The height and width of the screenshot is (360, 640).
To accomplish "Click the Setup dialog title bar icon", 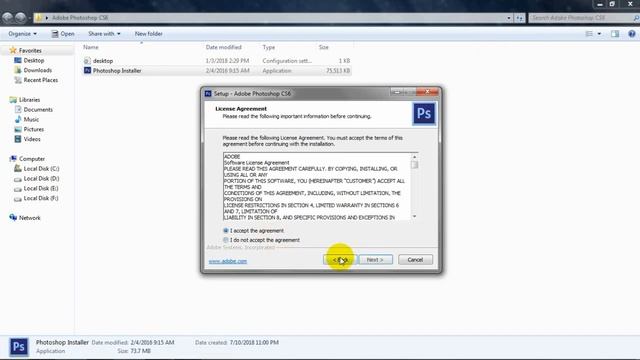I will point(208,93).
